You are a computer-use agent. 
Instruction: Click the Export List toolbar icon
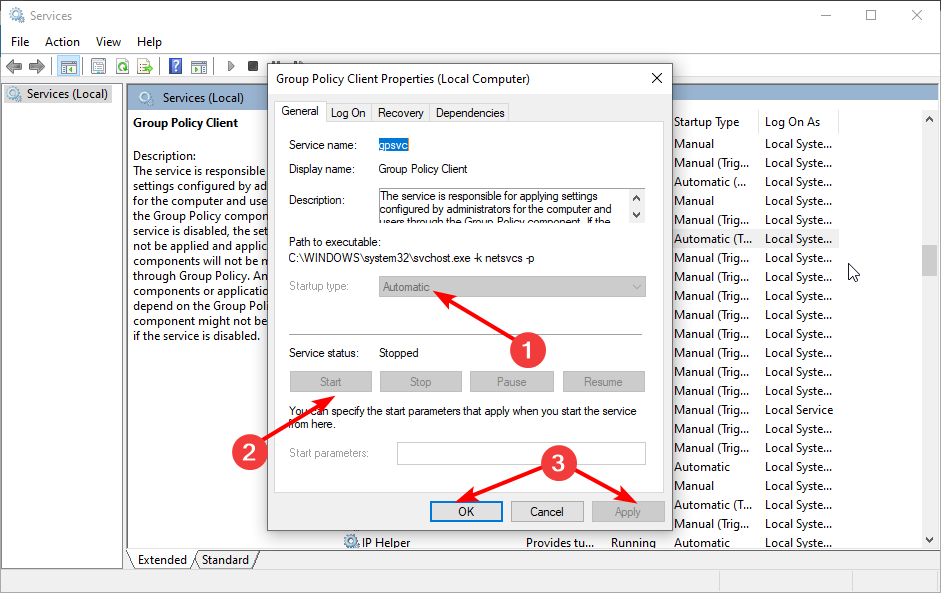(145, 66)
